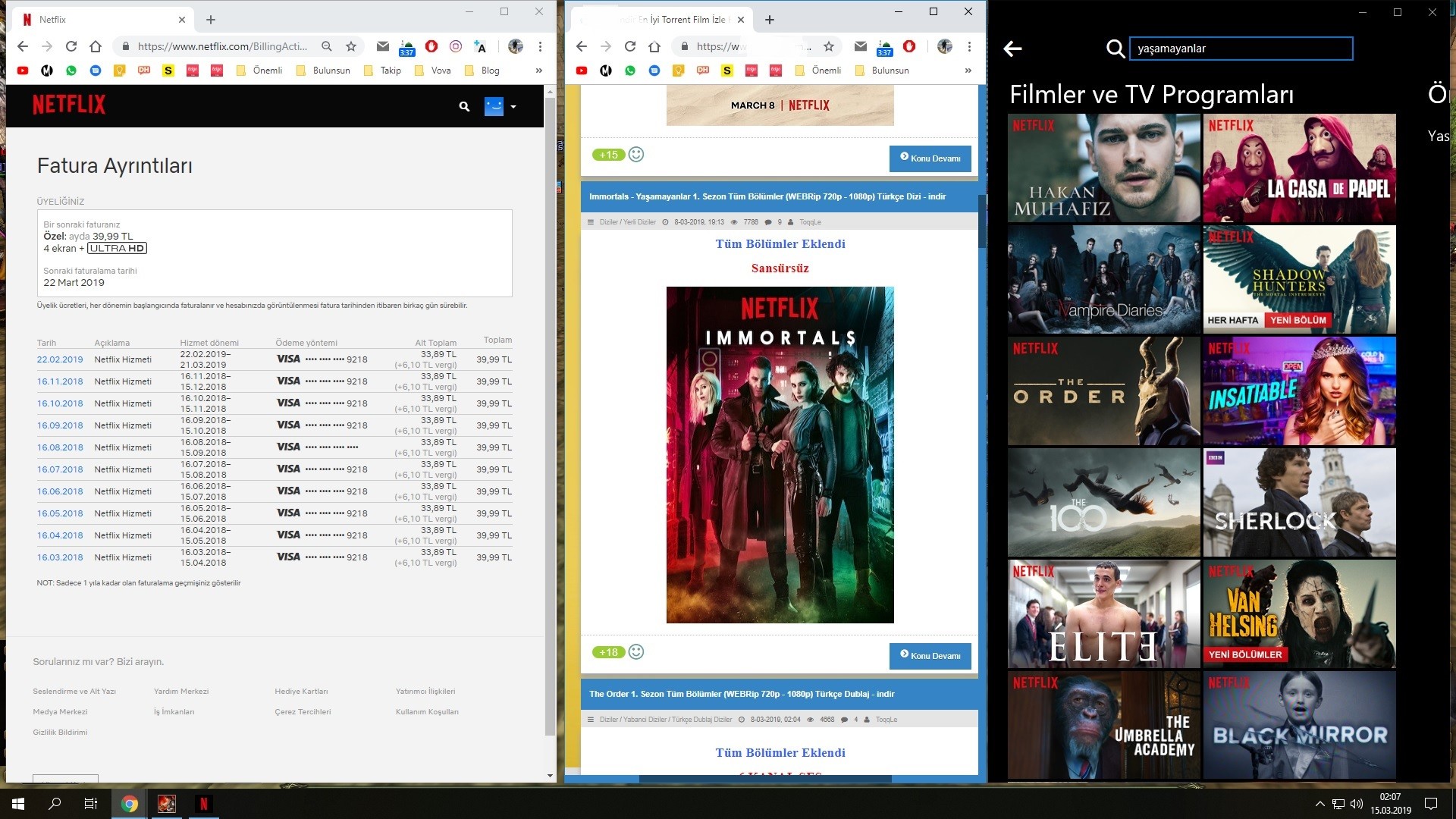
Task: Click the Netflix page vertical scrollbar
Action: pyautogui.click(x=550, y=417)
